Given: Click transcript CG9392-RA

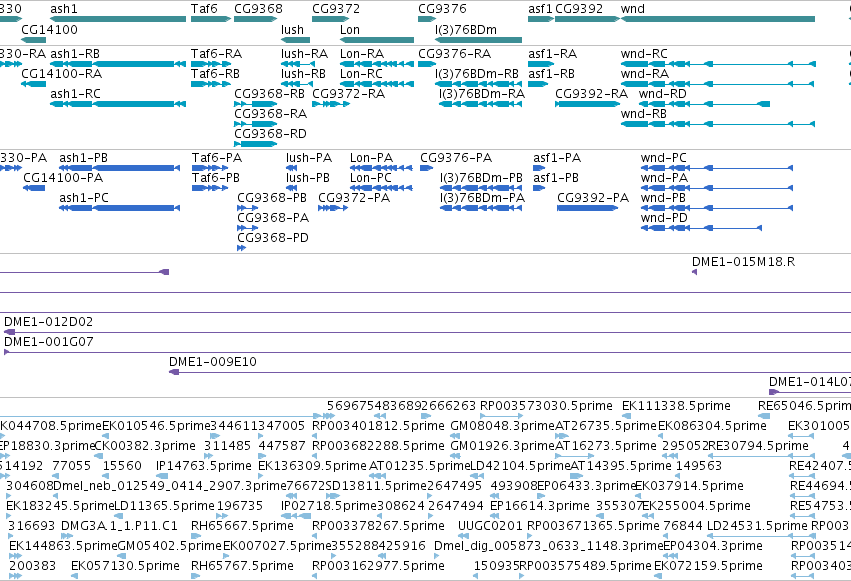Looking at the screenshot, I should coord(587,104).
